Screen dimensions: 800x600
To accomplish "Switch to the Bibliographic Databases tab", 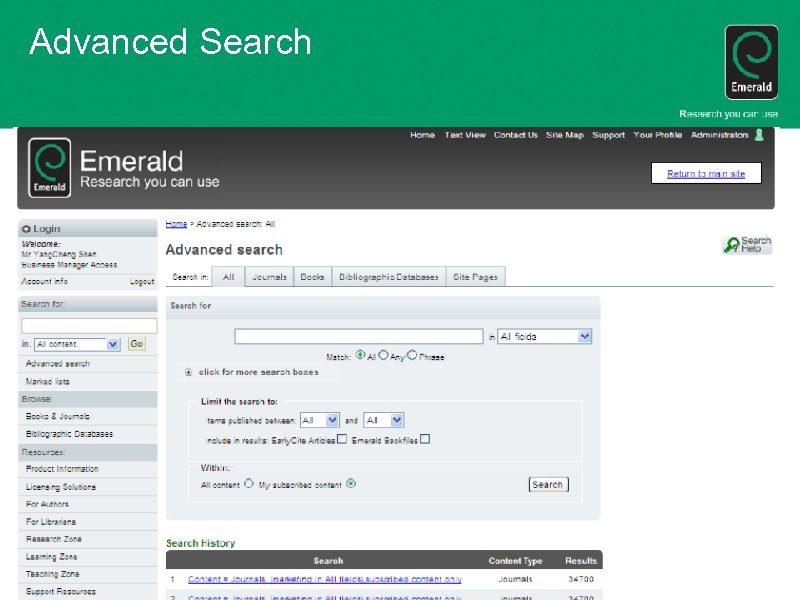I will click(389, 277).
